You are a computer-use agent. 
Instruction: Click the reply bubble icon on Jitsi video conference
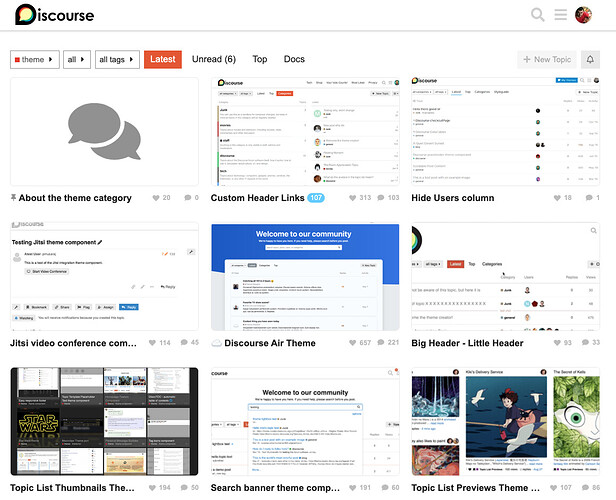(184, 342)
